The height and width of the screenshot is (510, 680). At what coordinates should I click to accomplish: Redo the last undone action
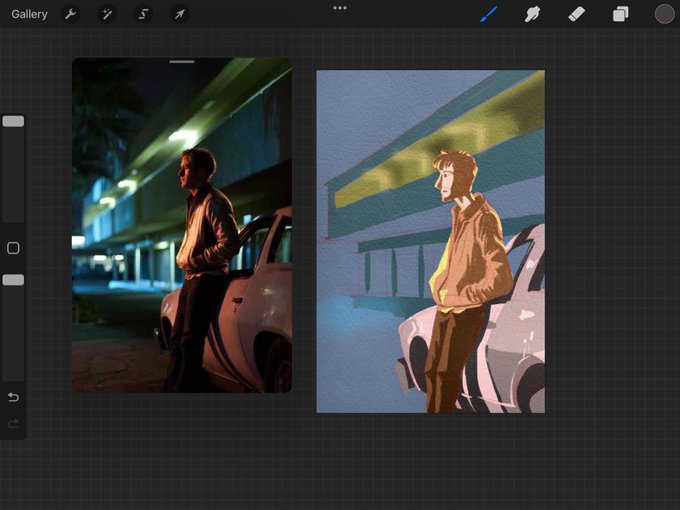click(x=13, y=423)
